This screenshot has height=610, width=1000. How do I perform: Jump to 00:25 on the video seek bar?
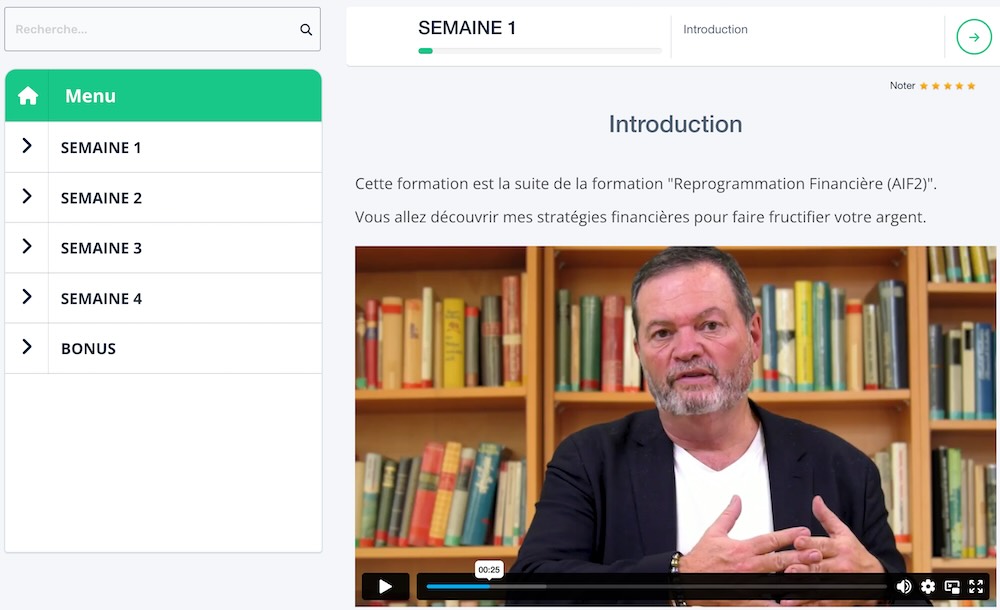click(488, 586)
